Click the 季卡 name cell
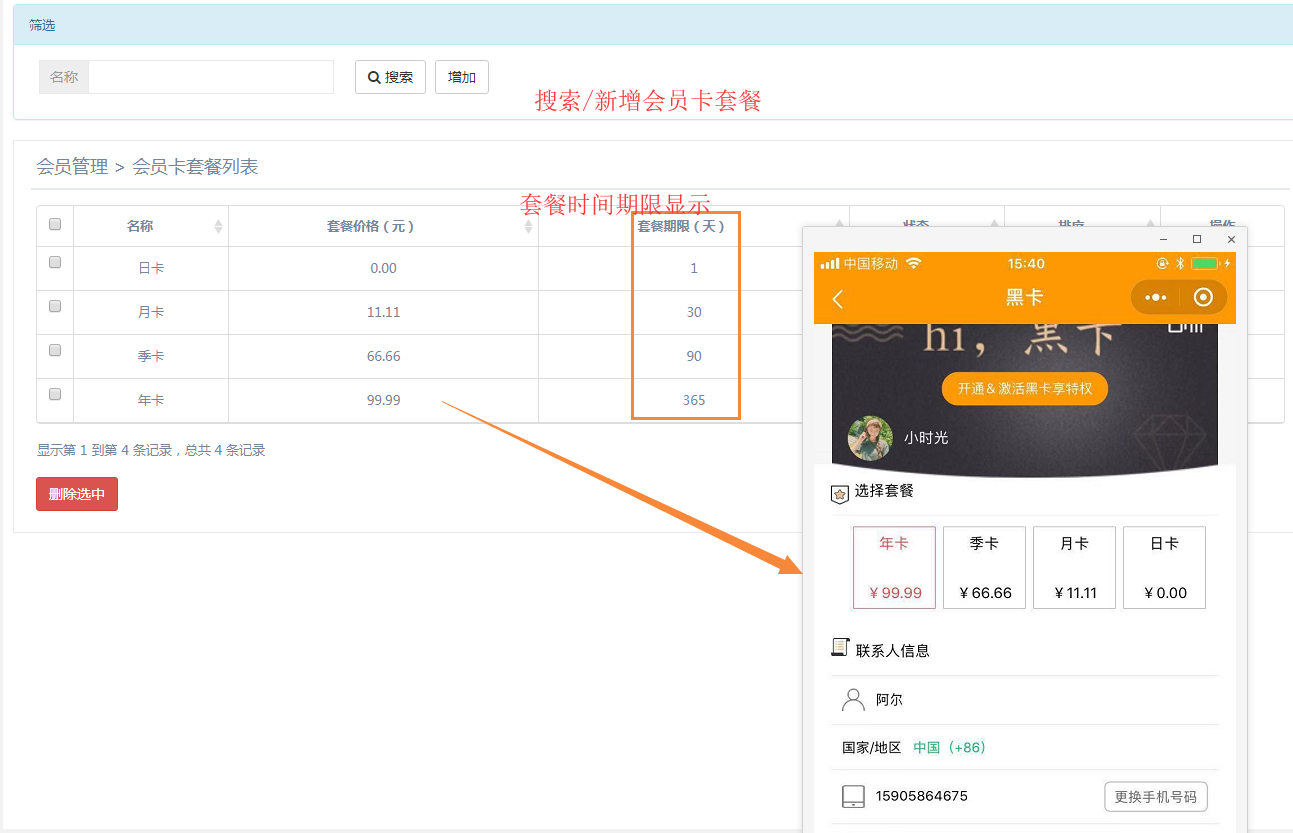 pyautogui.click(x=151, y=356)
